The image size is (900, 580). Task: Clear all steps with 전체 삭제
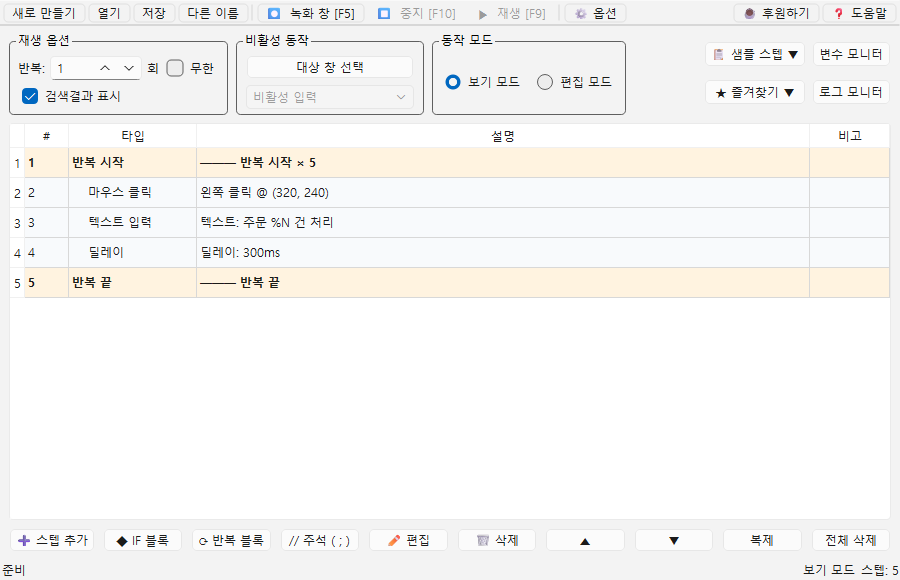(x=851, y=540)
